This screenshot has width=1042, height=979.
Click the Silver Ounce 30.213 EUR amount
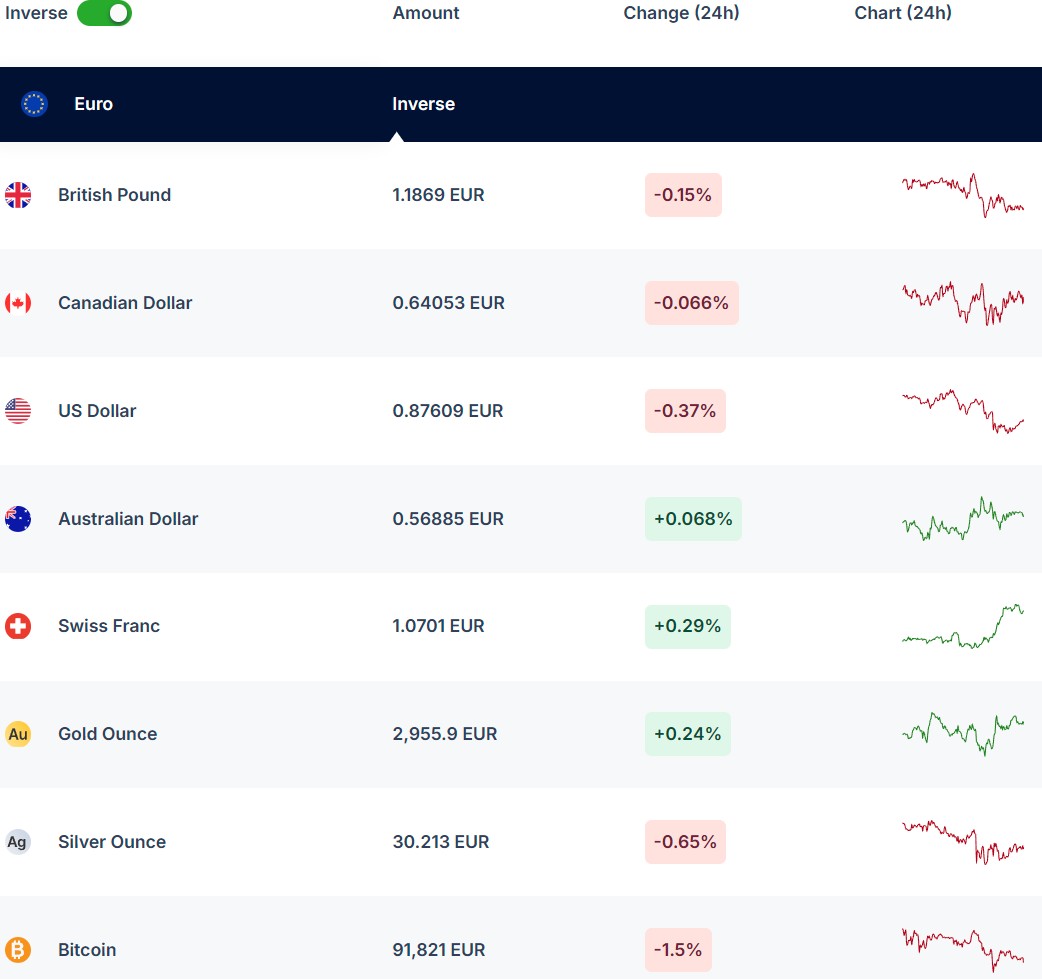coord(441,842)
